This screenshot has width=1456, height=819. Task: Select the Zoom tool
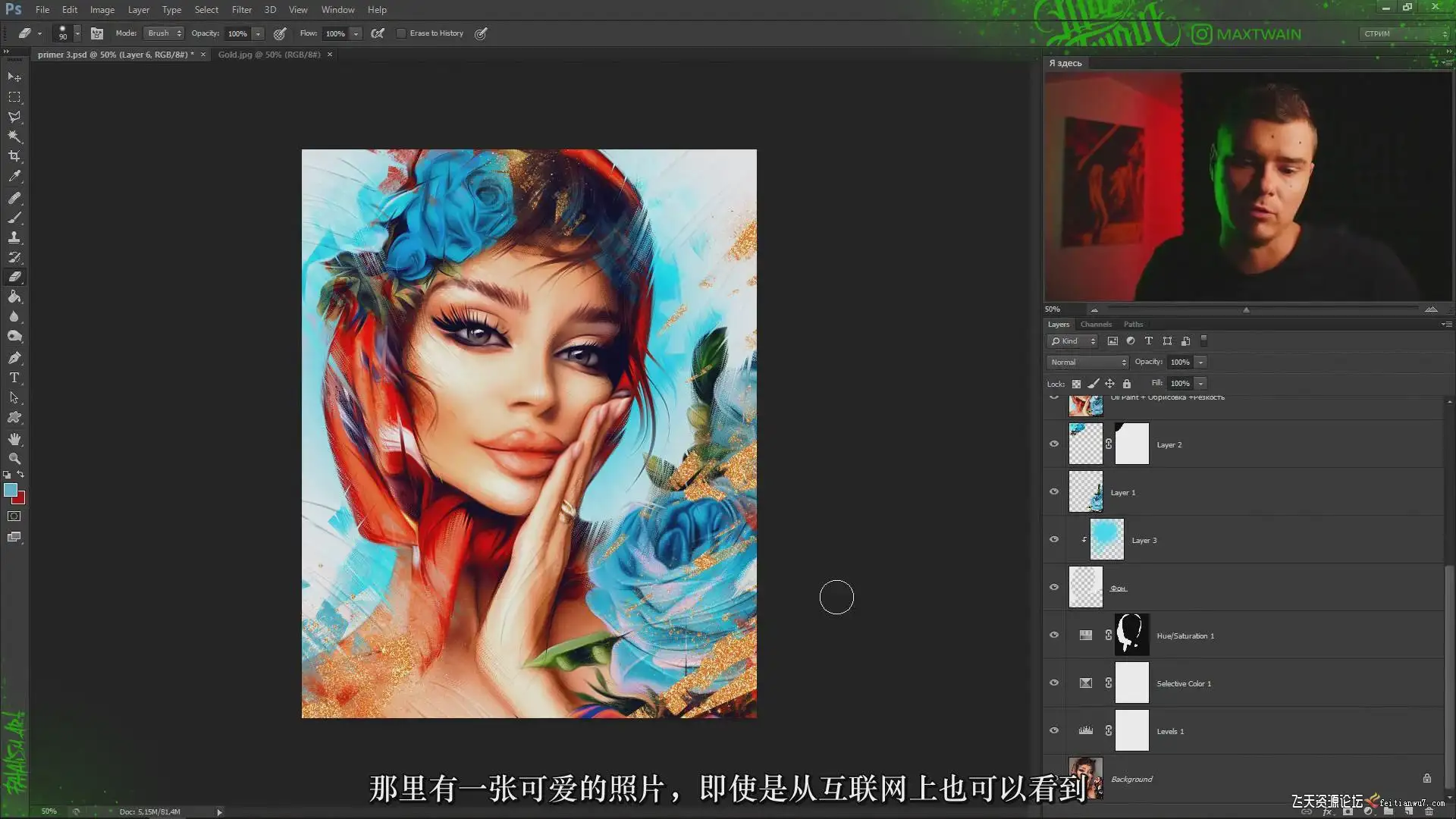[x=14, y=459]
